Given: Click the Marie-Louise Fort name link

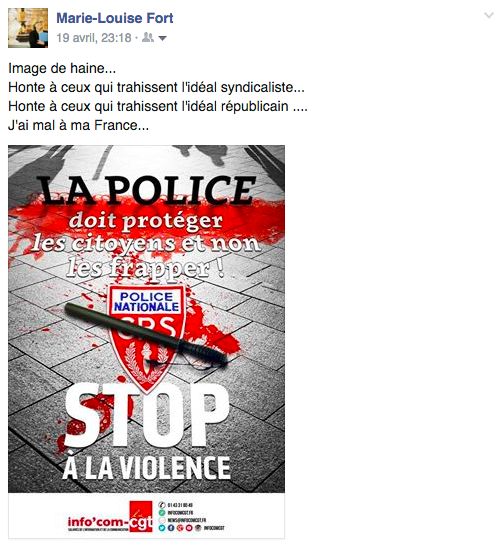Looking at the screenshot, I should [x=115, y=18].
